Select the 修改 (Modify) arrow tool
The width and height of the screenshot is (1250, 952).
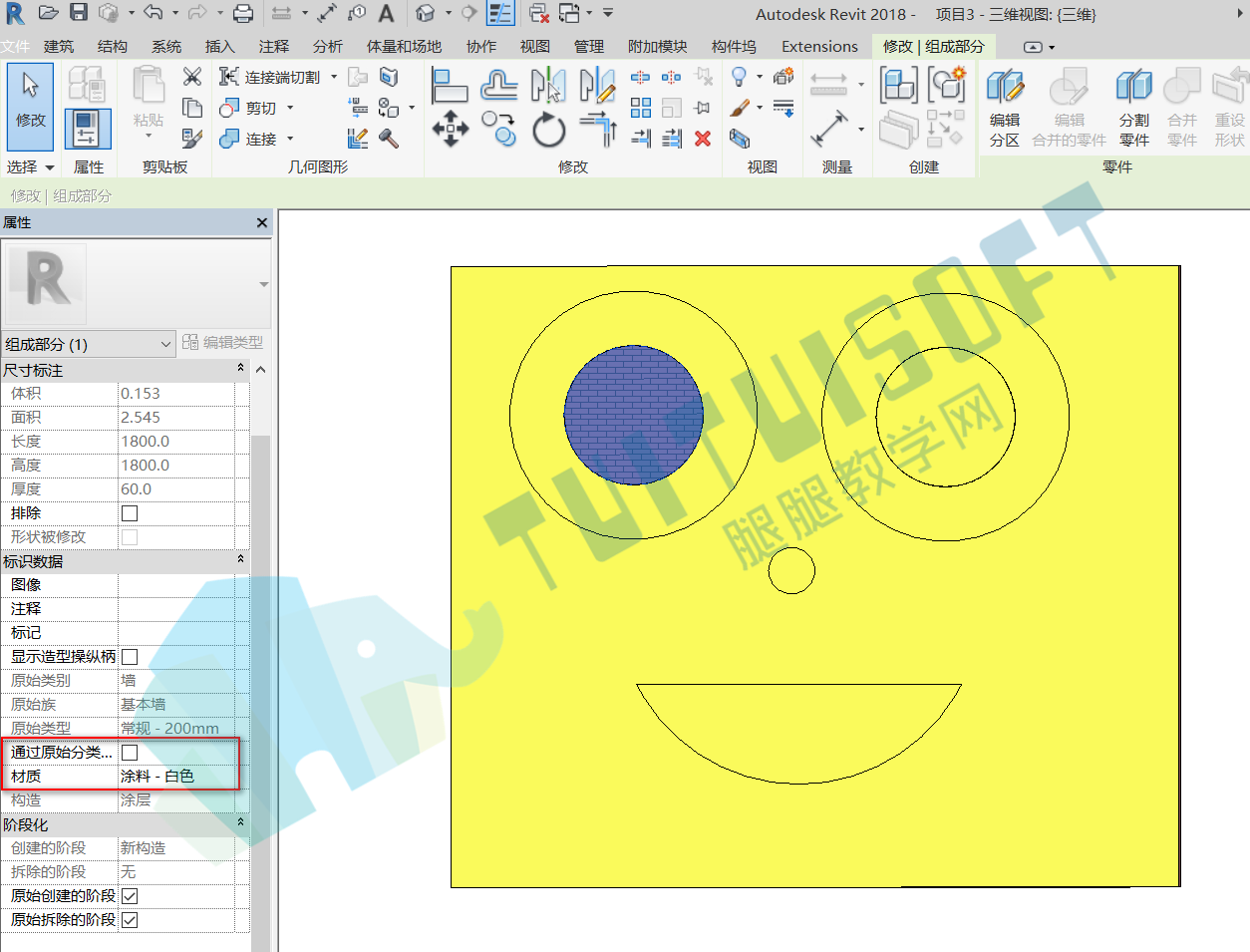(x=30, y=108)
